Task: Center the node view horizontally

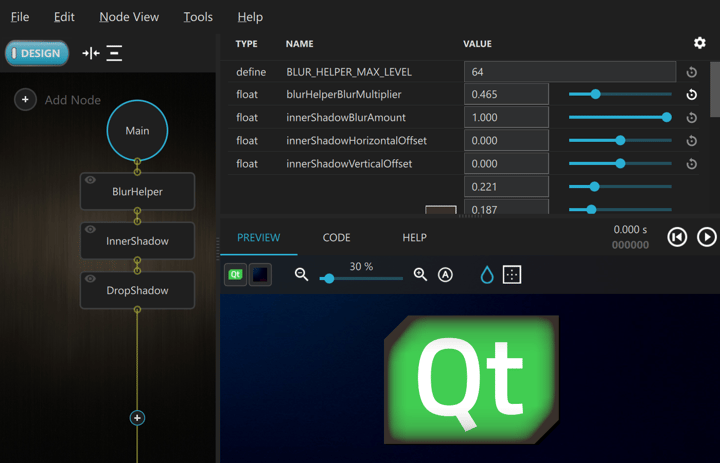Action: (x=91, y=53)
